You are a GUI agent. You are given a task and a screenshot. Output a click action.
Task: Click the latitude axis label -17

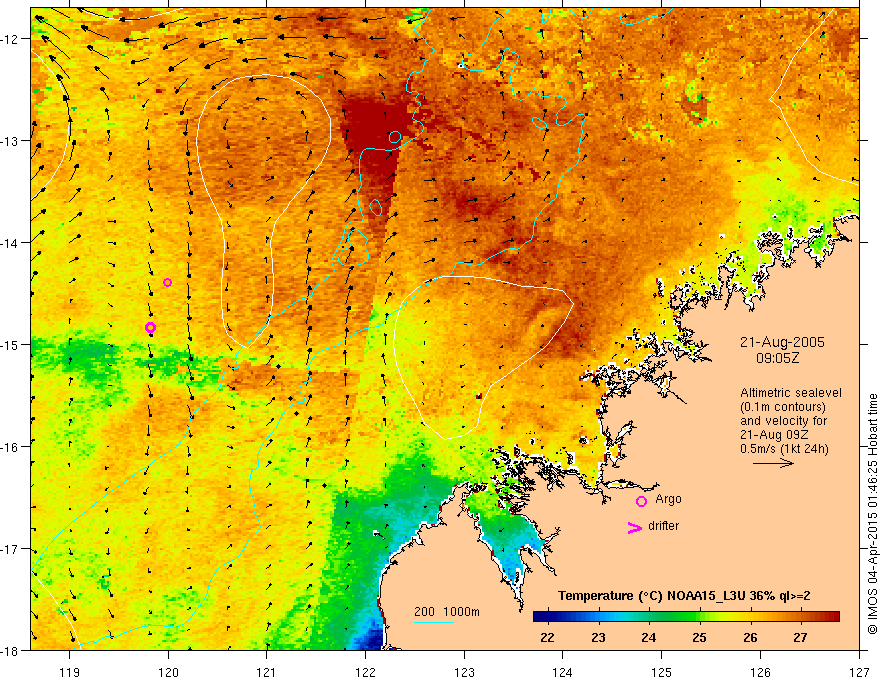pyautogui.click(x=10, y=549)
